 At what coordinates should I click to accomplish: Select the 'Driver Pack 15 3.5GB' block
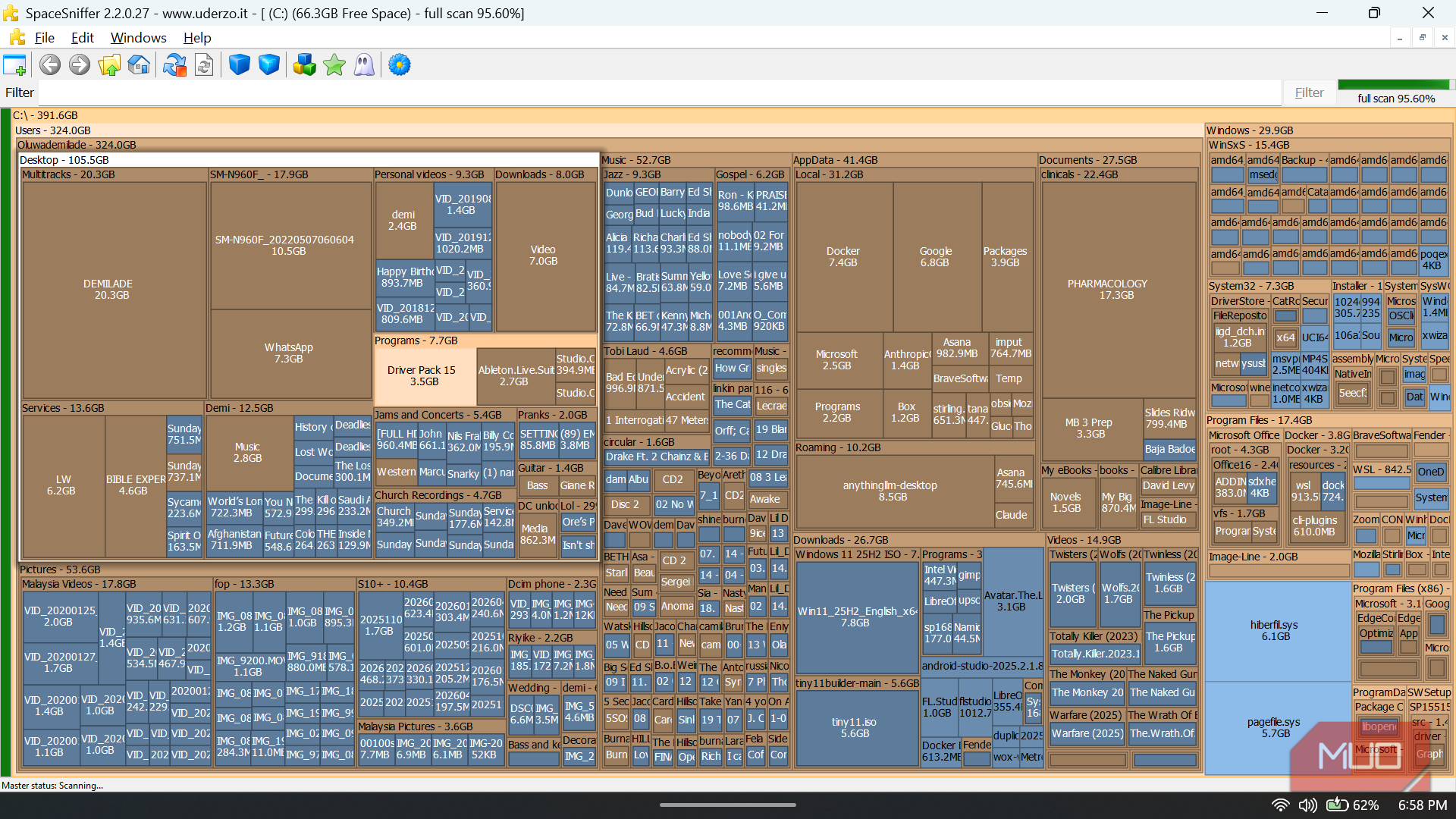point(424,376)
